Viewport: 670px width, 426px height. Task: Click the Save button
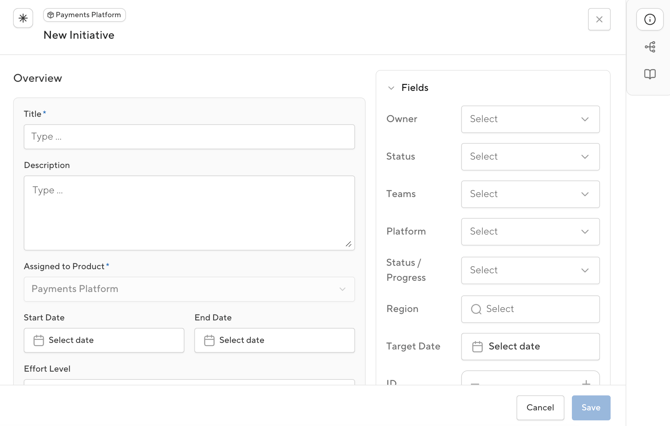pos(591,408)
